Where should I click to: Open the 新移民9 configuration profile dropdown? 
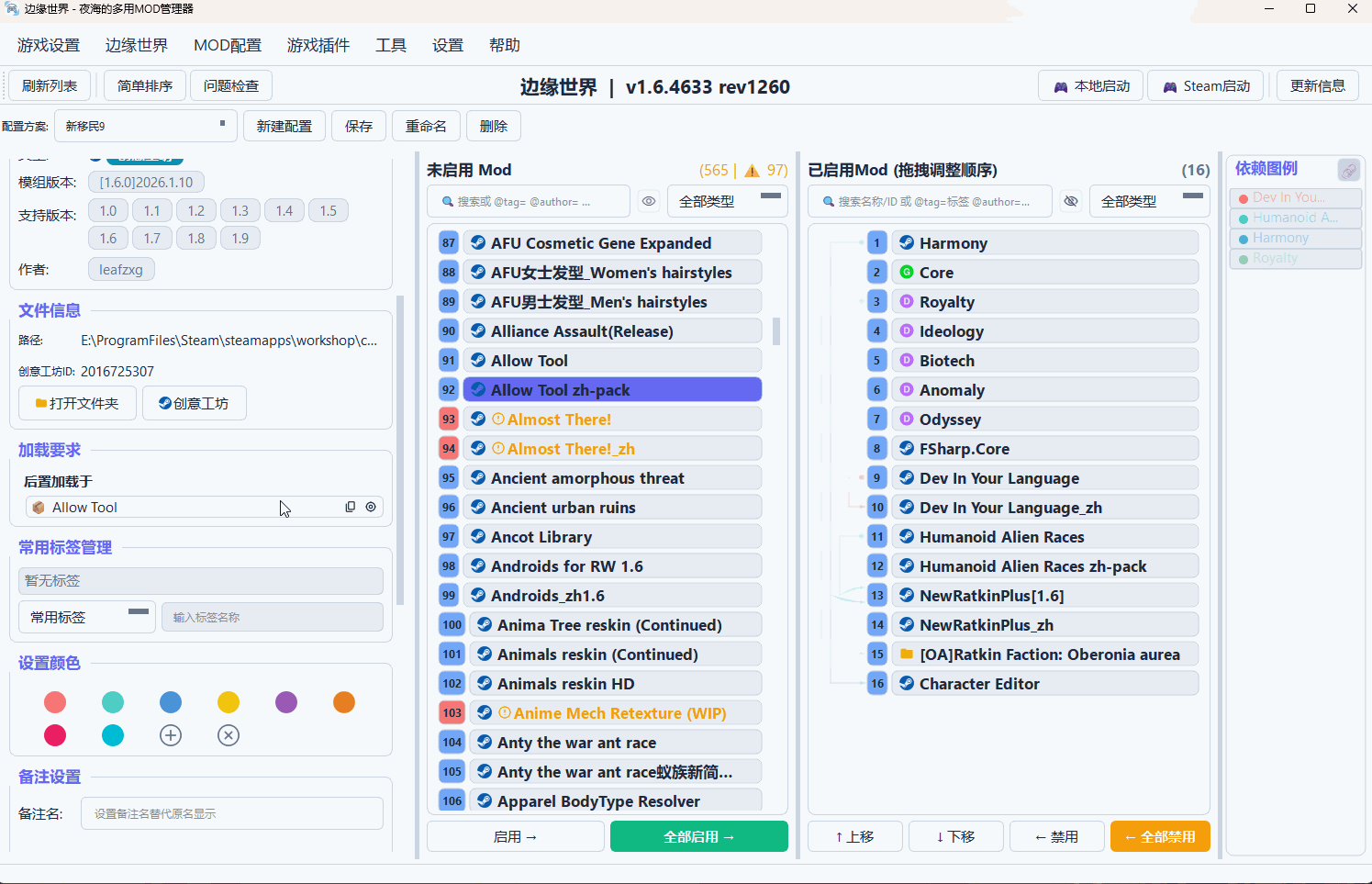click(x=145, y=126)
